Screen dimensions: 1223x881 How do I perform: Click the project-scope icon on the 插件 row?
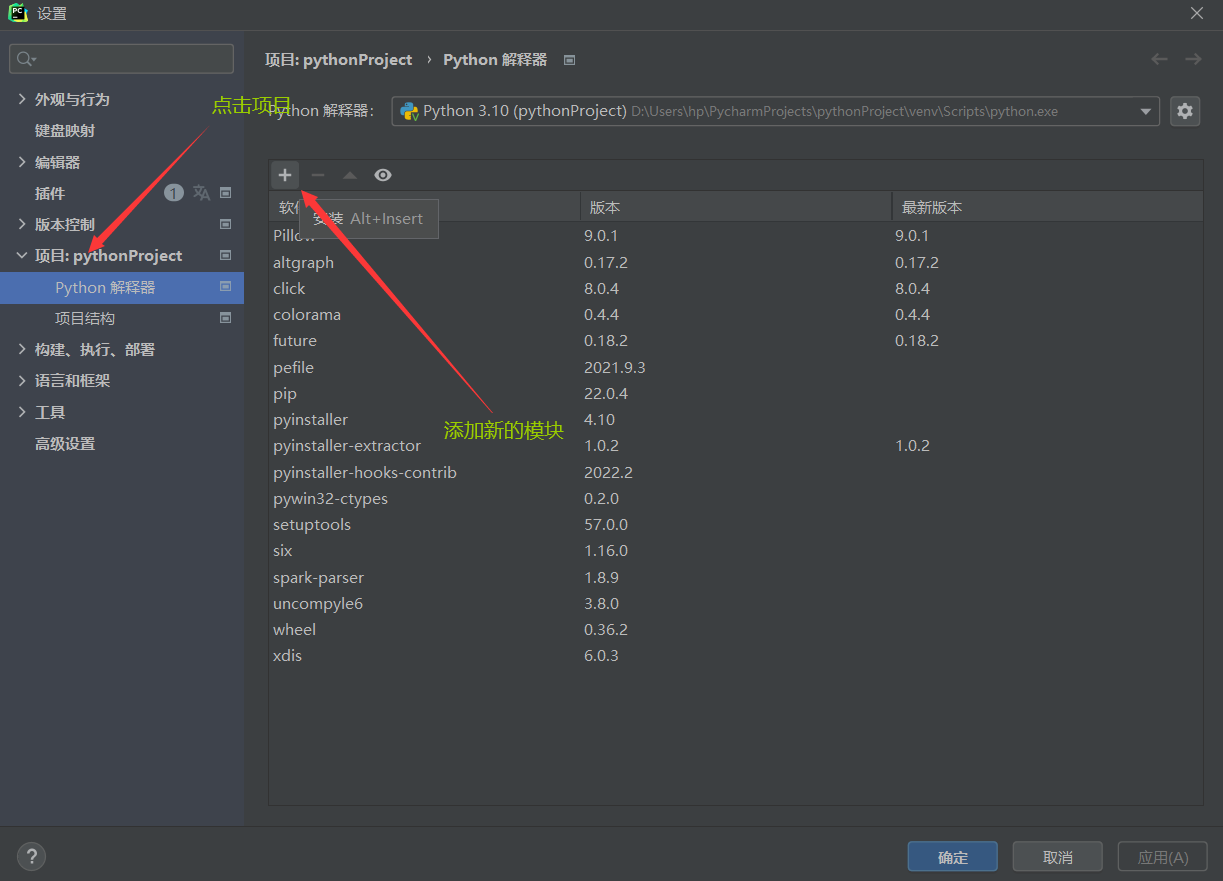click(x=226, y=193)
